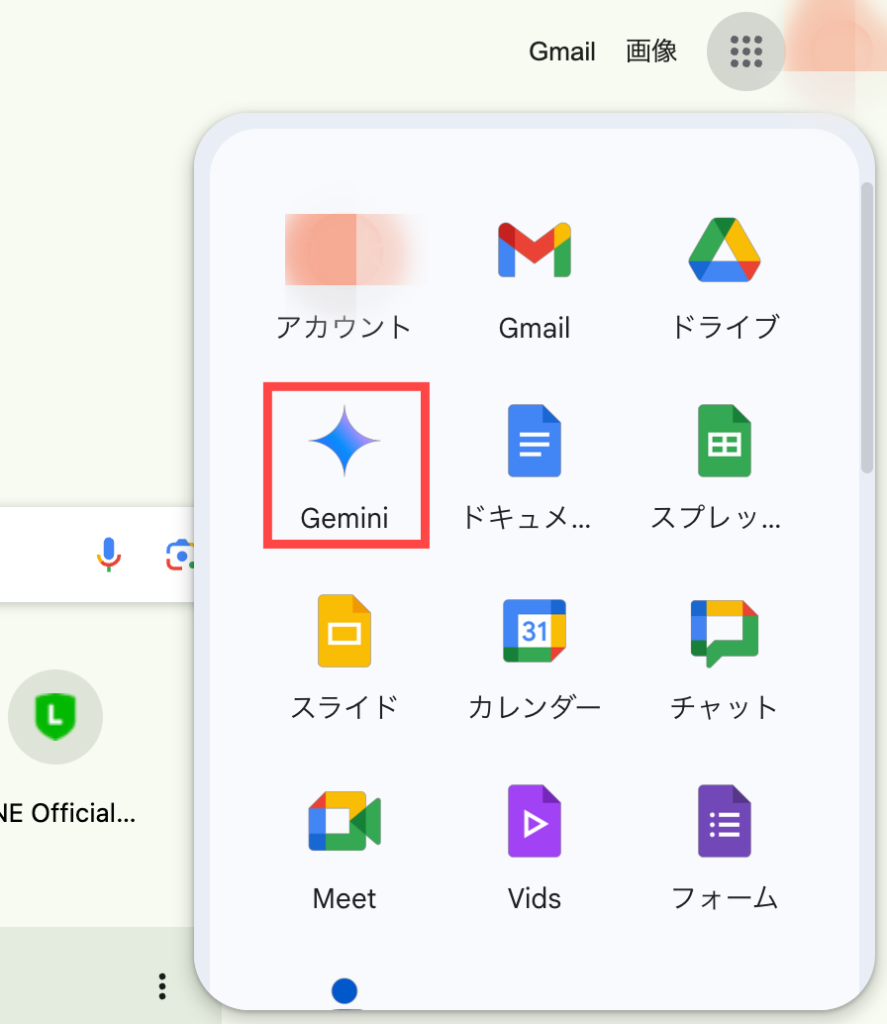The height and width of the screenshot is (1024, 887).
Task: Click the 画像 (Images) link in header
Action: pyautogui.click(x=651, y=51)
